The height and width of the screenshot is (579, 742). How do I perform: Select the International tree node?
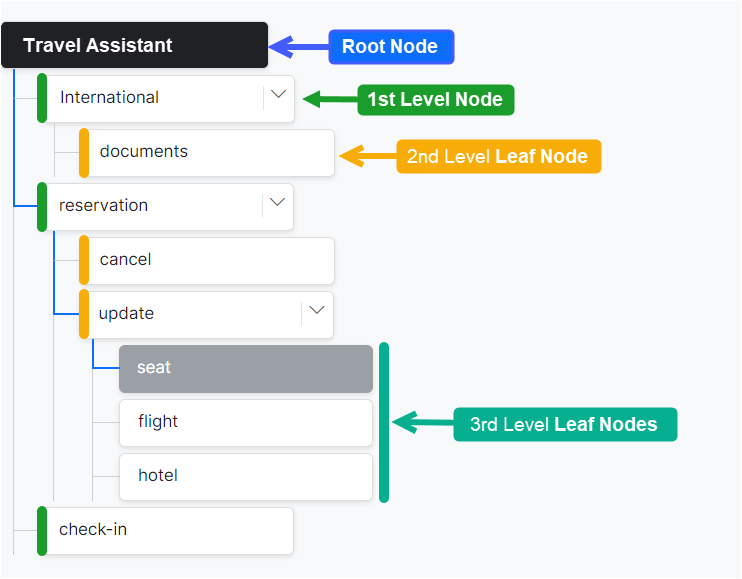[x=150, y=98]
